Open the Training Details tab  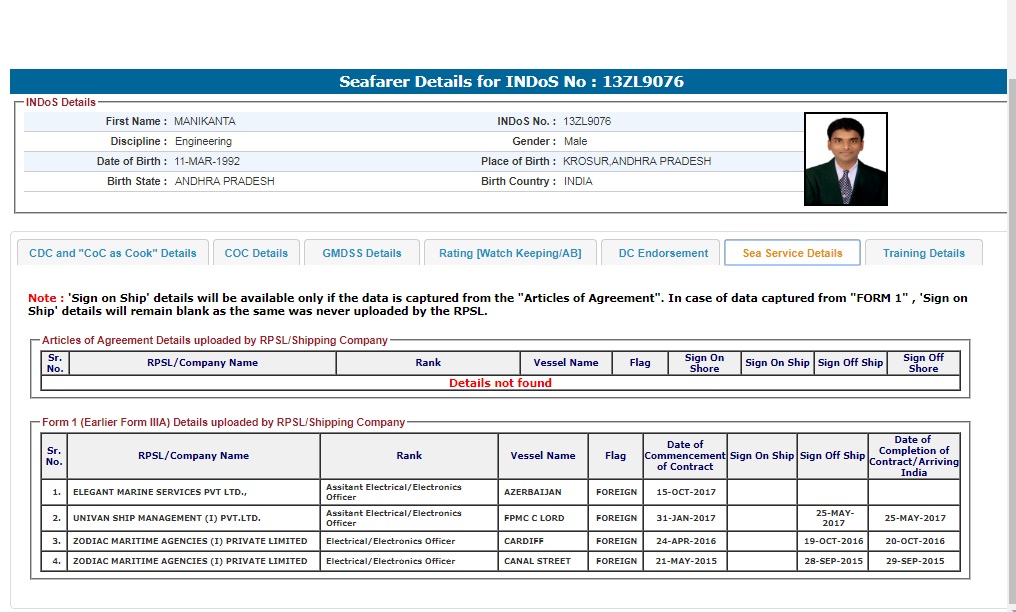[x=923, y=253]
